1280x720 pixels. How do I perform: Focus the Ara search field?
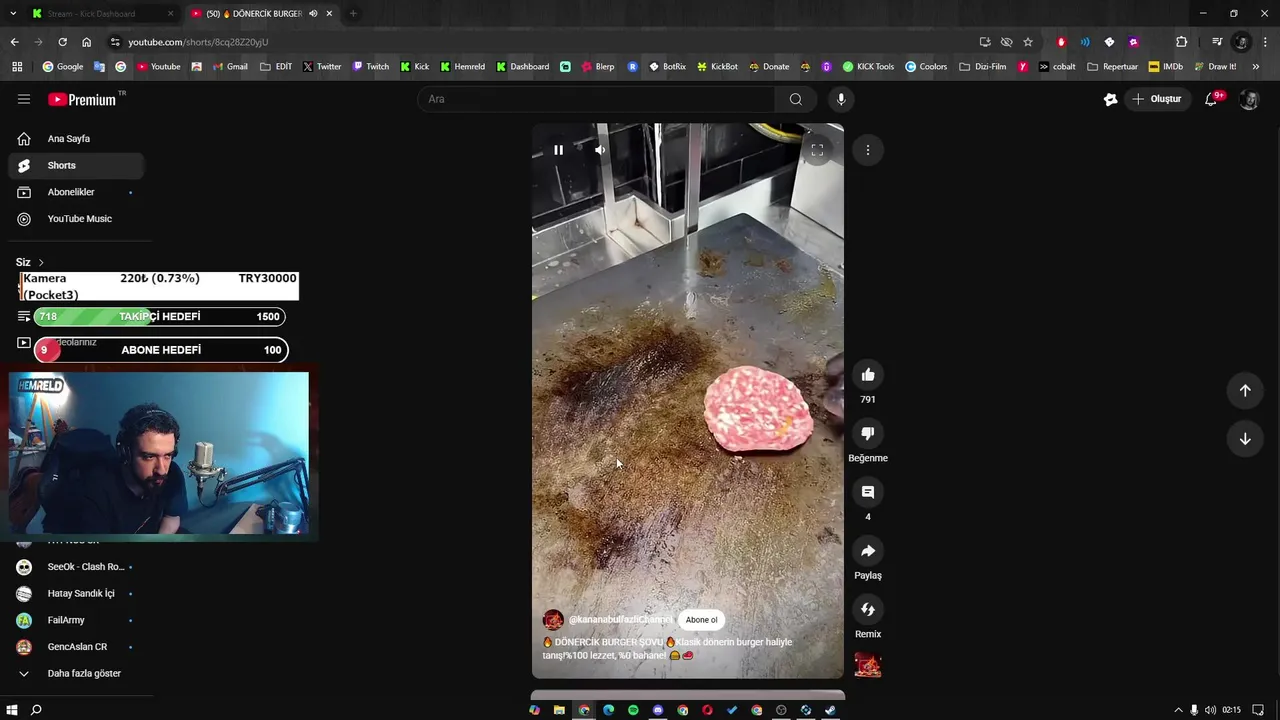pos(596,99)
